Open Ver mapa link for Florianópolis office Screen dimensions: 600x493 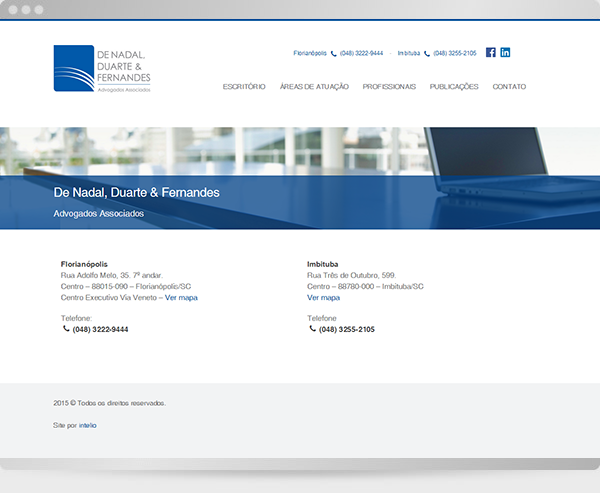(x=181, y=297)
